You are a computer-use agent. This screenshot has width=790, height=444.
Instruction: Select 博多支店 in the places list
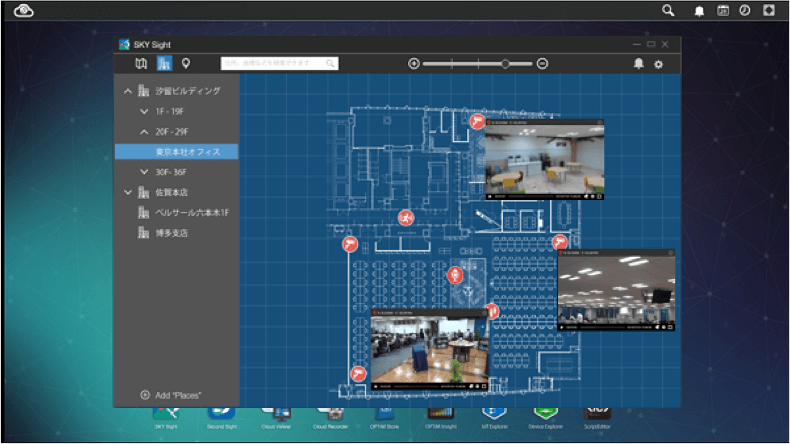(x=171, y=233)
